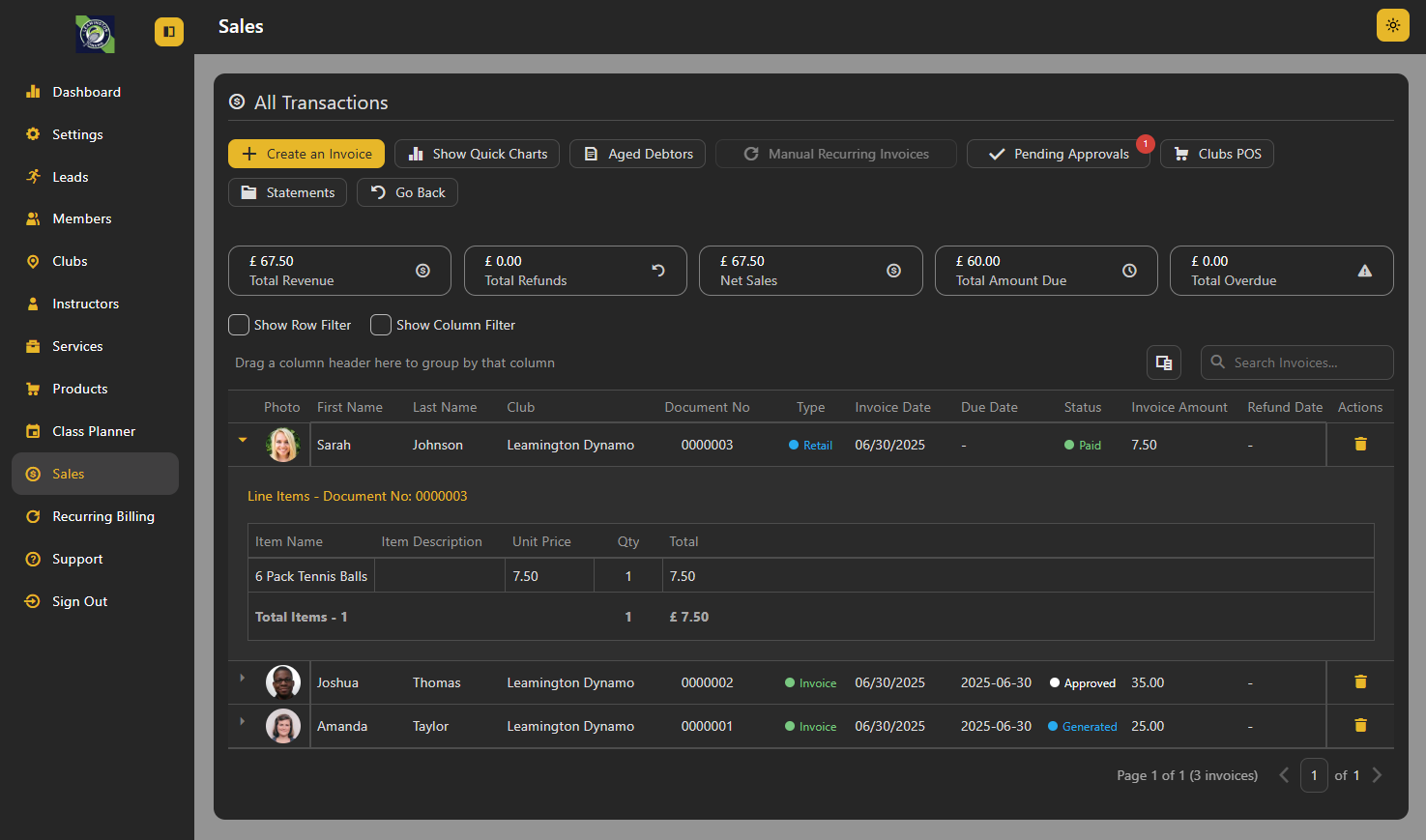Open Pending Approvals
Screen dimensions: 1426x840
tap(1058, 154)
